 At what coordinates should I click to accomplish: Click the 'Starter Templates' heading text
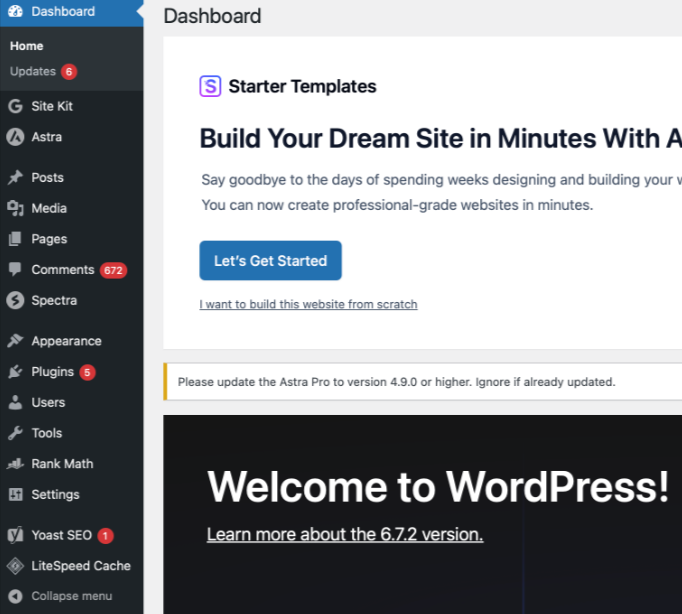pyautogui.click(x=302, y=86)
